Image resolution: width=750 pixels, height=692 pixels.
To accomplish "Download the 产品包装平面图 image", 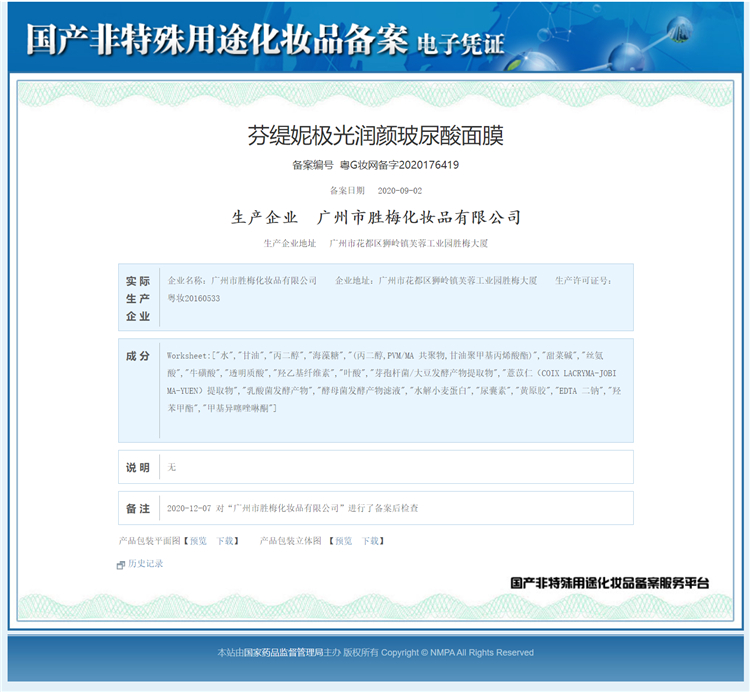I will click(x=224, y=540).
